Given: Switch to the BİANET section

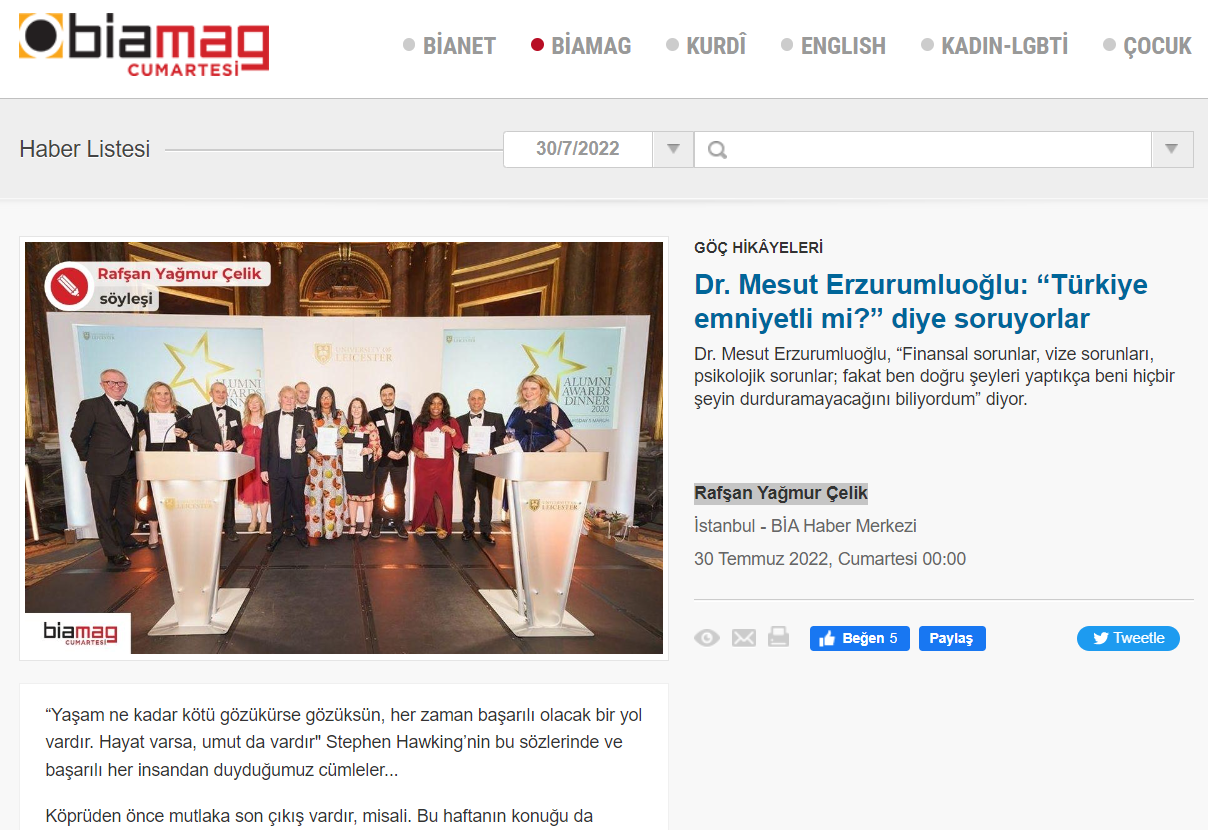Looking at the screenshot, I should point(449,45).
